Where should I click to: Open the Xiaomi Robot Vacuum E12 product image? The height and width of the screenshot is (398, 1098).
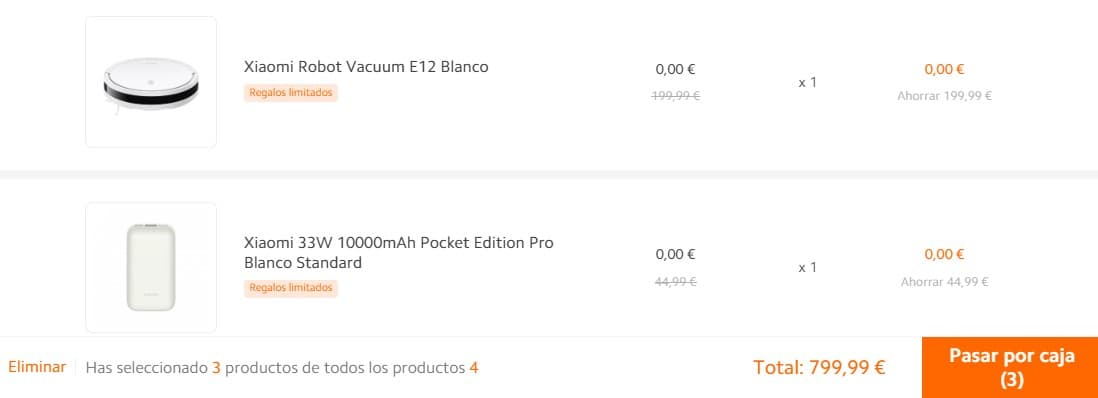[151, 82]
